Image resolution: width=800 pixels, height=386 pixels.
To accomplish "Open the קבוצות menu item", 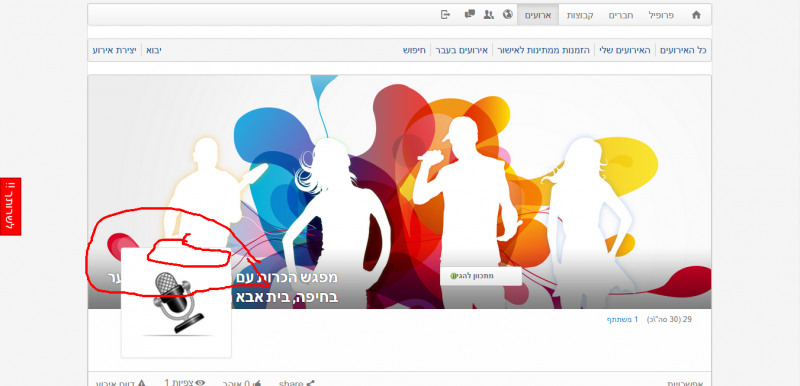I will point(580,15).
